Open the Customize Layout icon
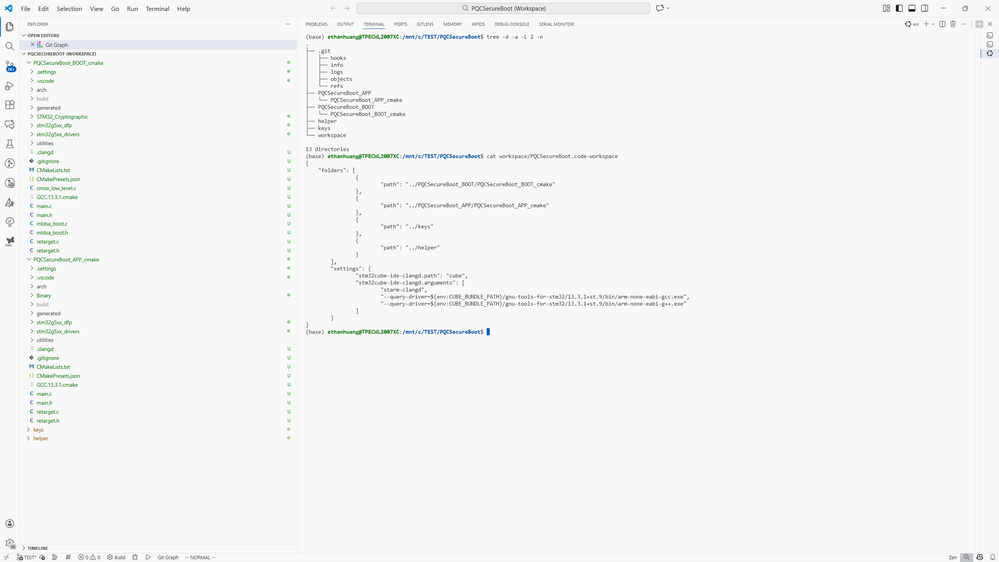Screen dimensions: 999x562 (886, 8)
